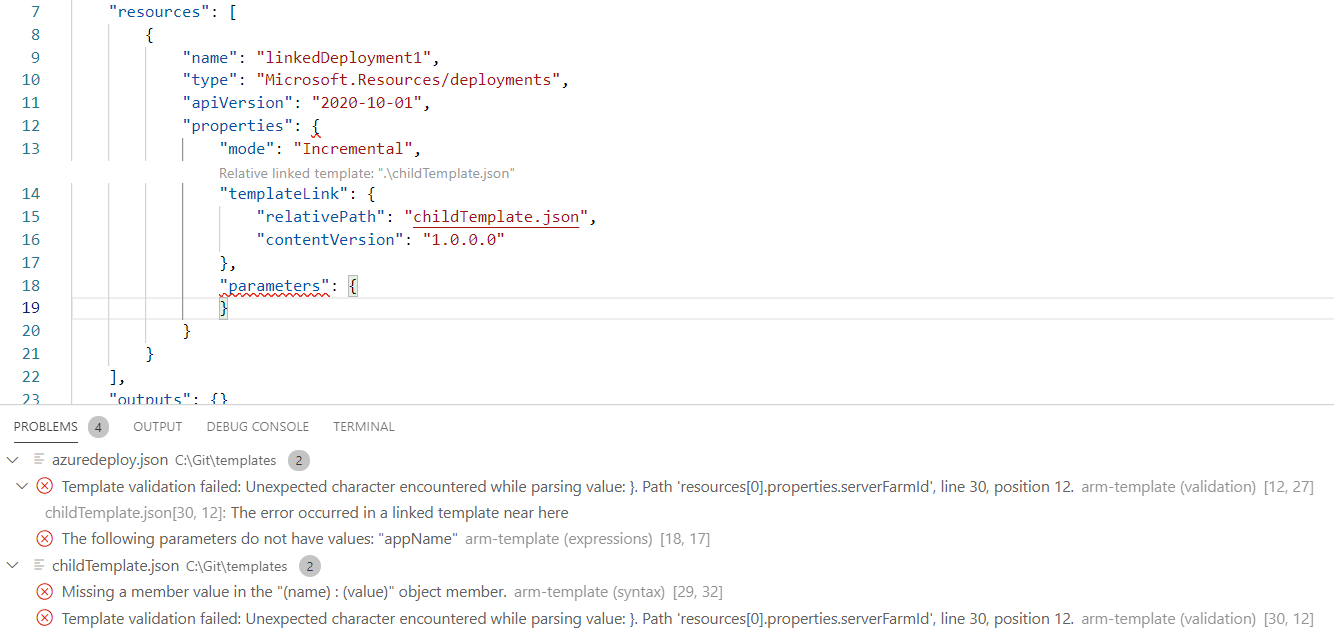Click the file icon next to childTemplate.json
Viewport: 1334px width, 641px height.
(39, 566)
